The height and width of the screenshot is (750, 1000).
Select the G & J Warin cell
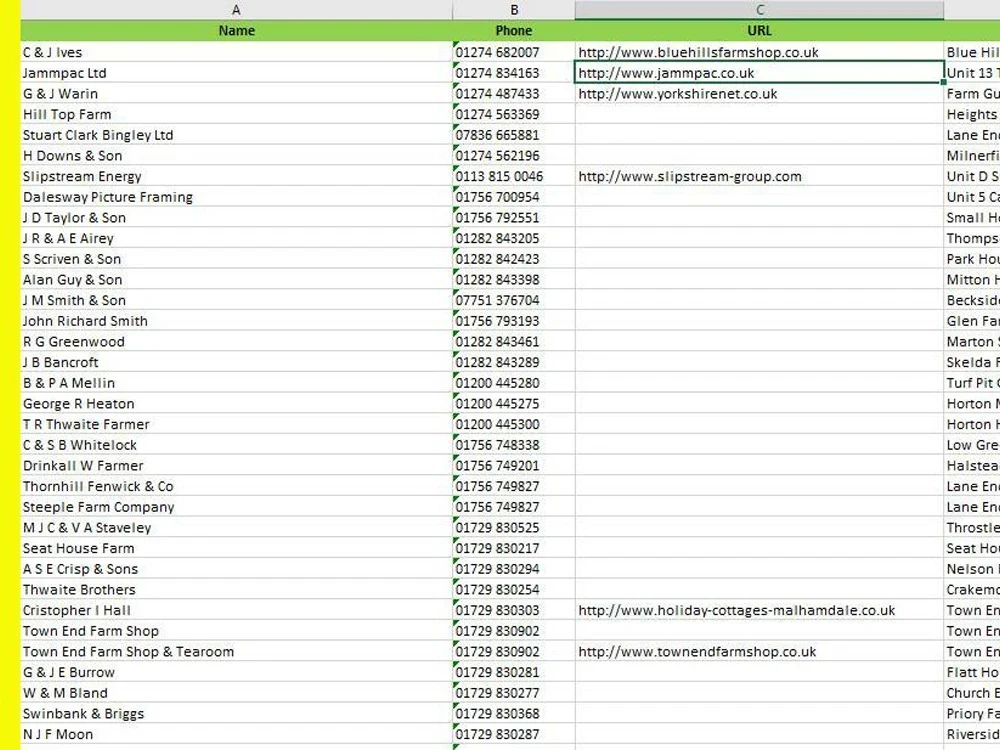236,94
